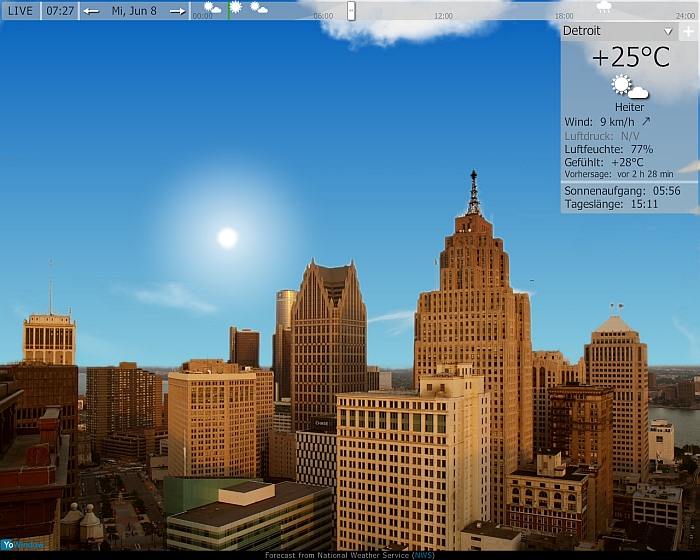The height and width of the screenshot is (560, 700).
Task: Click the date Mi, Jun 8
Action: pyautogui.click(x=134, y=11)
